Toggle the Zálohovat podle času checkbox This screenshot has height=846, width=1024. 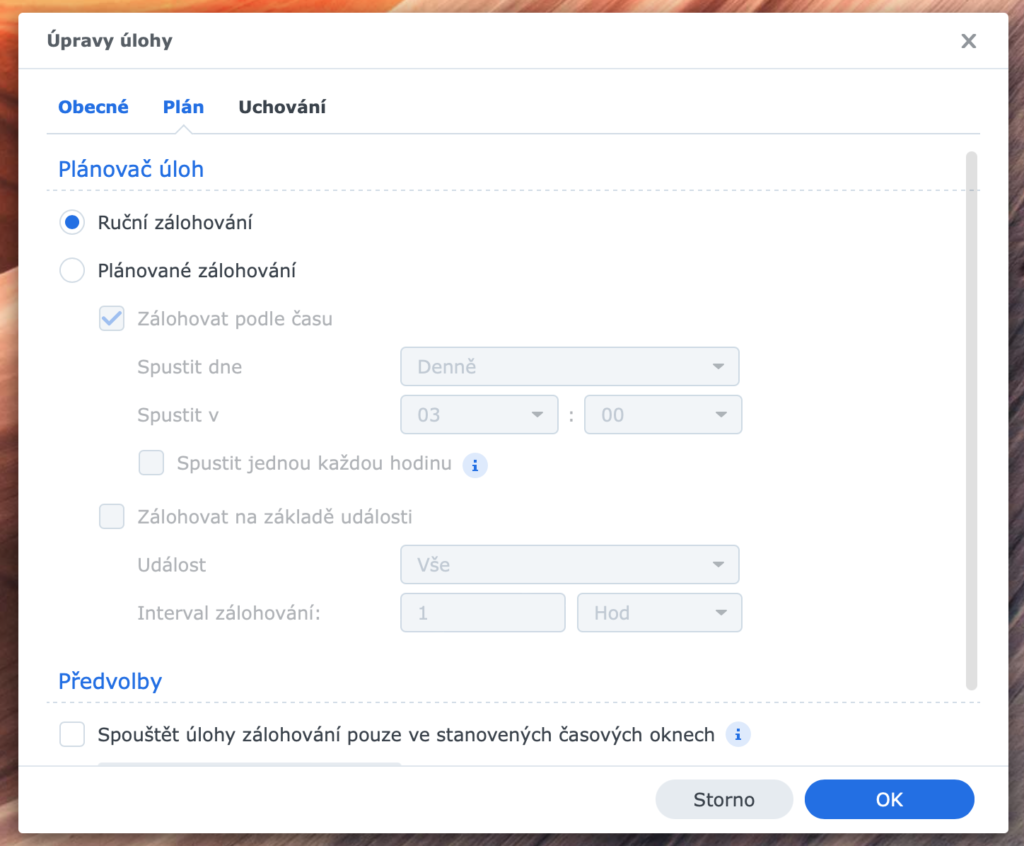(112, 318)
